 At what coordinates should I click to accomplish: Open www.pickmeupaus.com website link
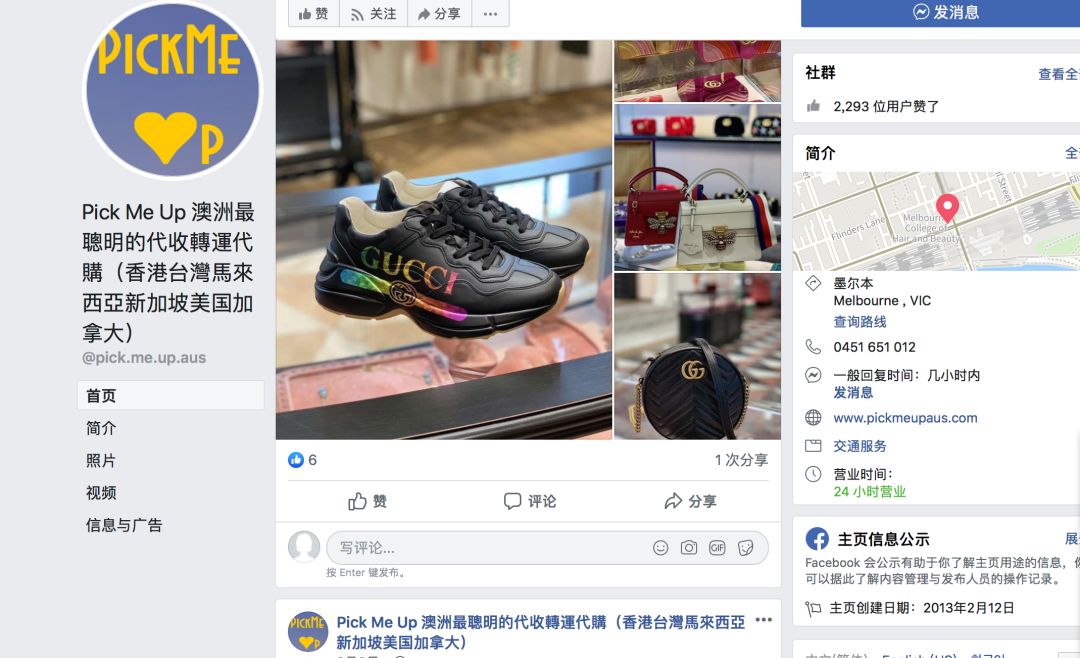[905, 418]
